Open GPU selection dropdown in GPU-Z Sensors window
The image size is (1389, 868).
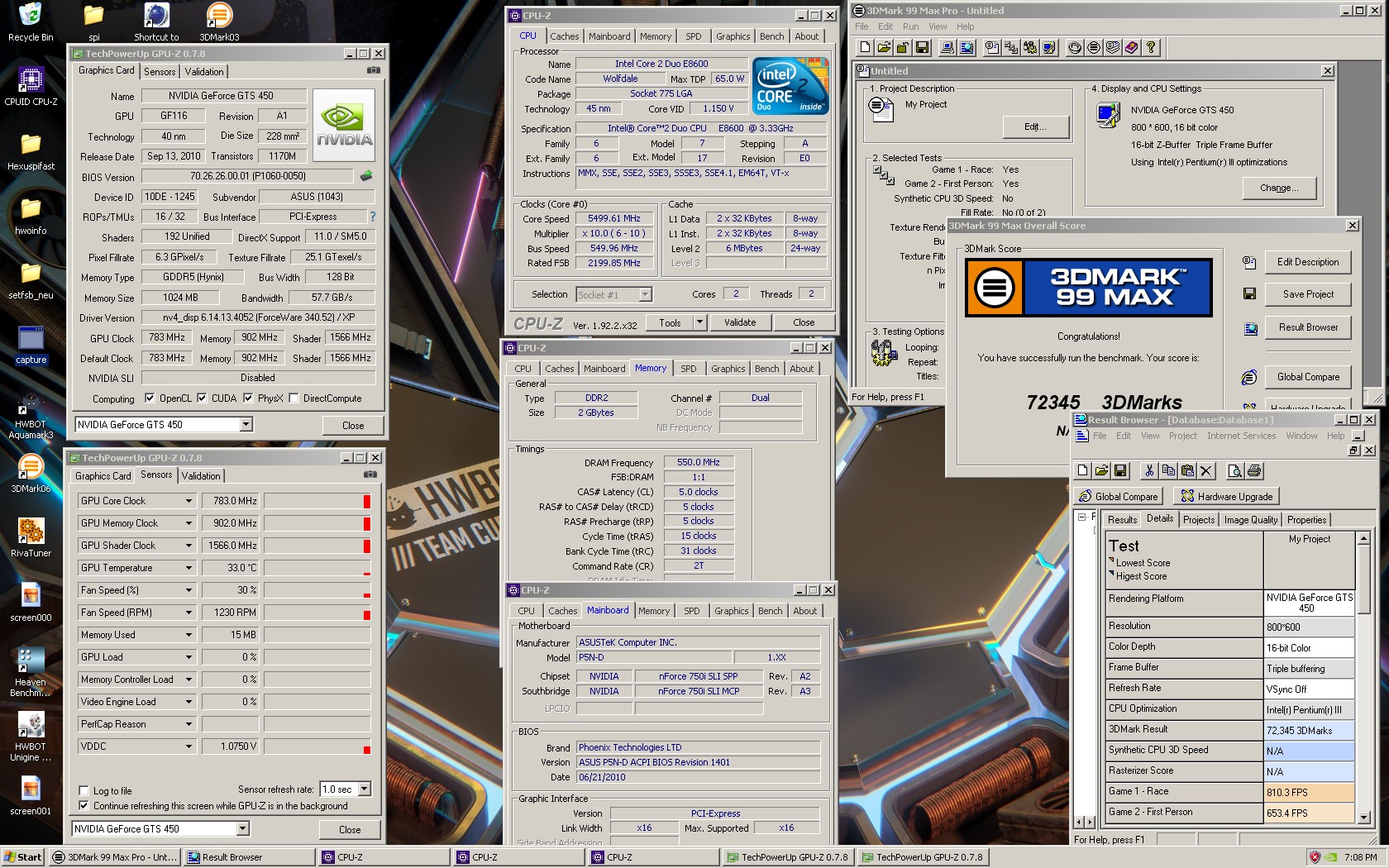242,828
